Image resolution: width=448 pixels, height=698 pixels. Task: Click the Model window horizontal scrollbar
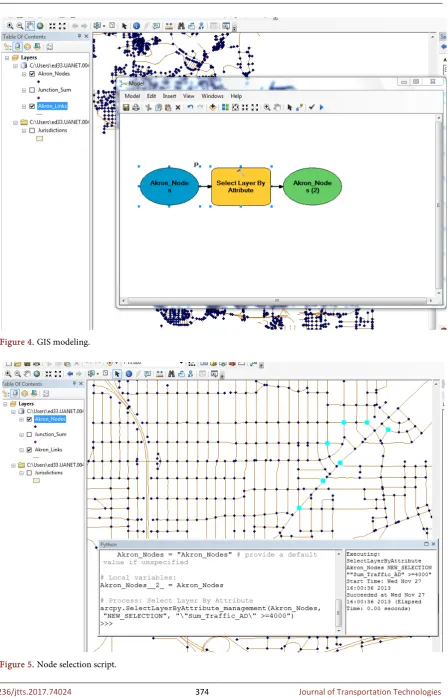[276, 301]
